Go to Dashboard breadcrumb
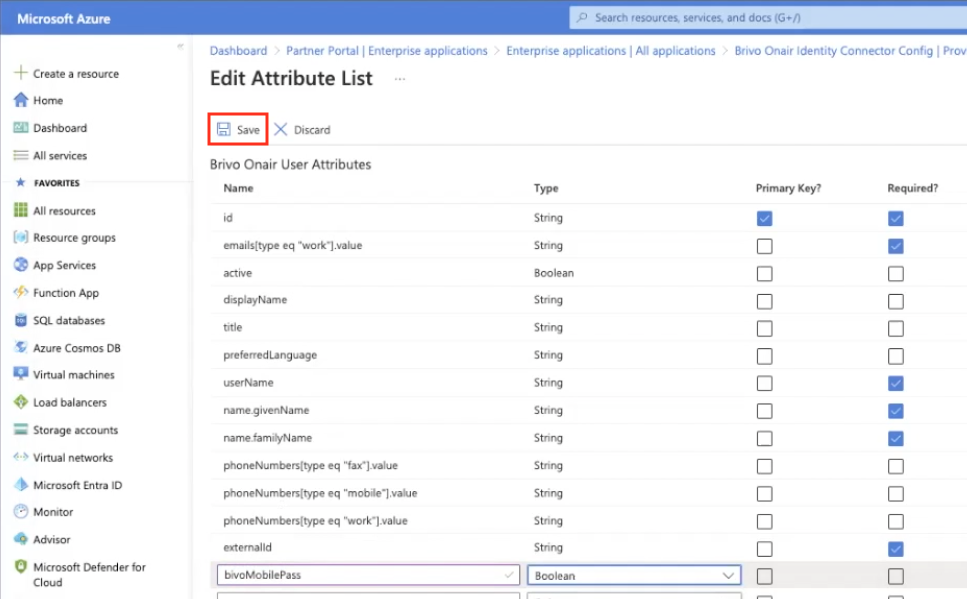Image resolution: width=967 pixels, height=599 pixels. [x=238, y=51]
